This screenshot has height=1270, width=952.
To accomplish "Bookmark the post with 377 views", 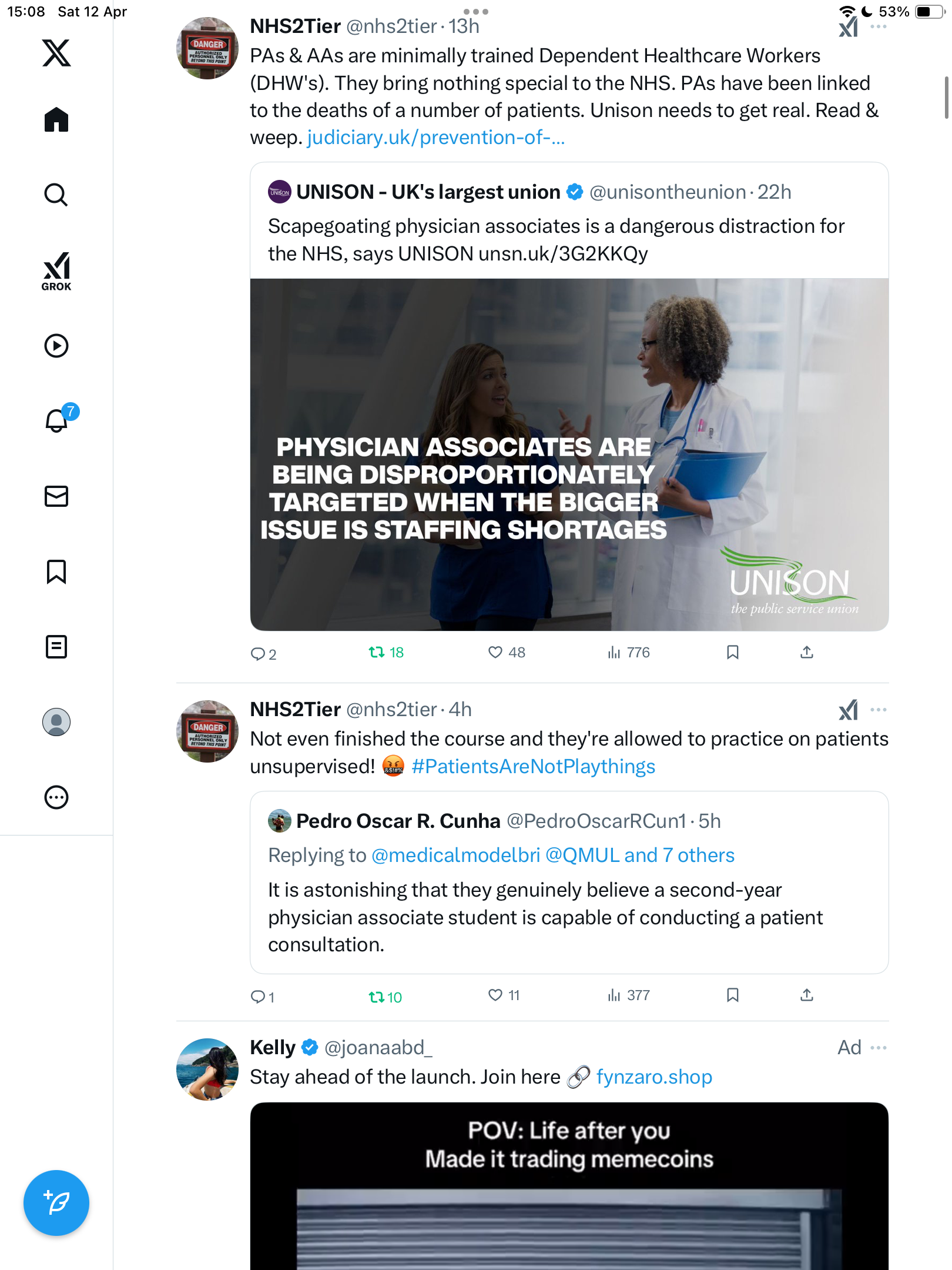I will 733,995.
